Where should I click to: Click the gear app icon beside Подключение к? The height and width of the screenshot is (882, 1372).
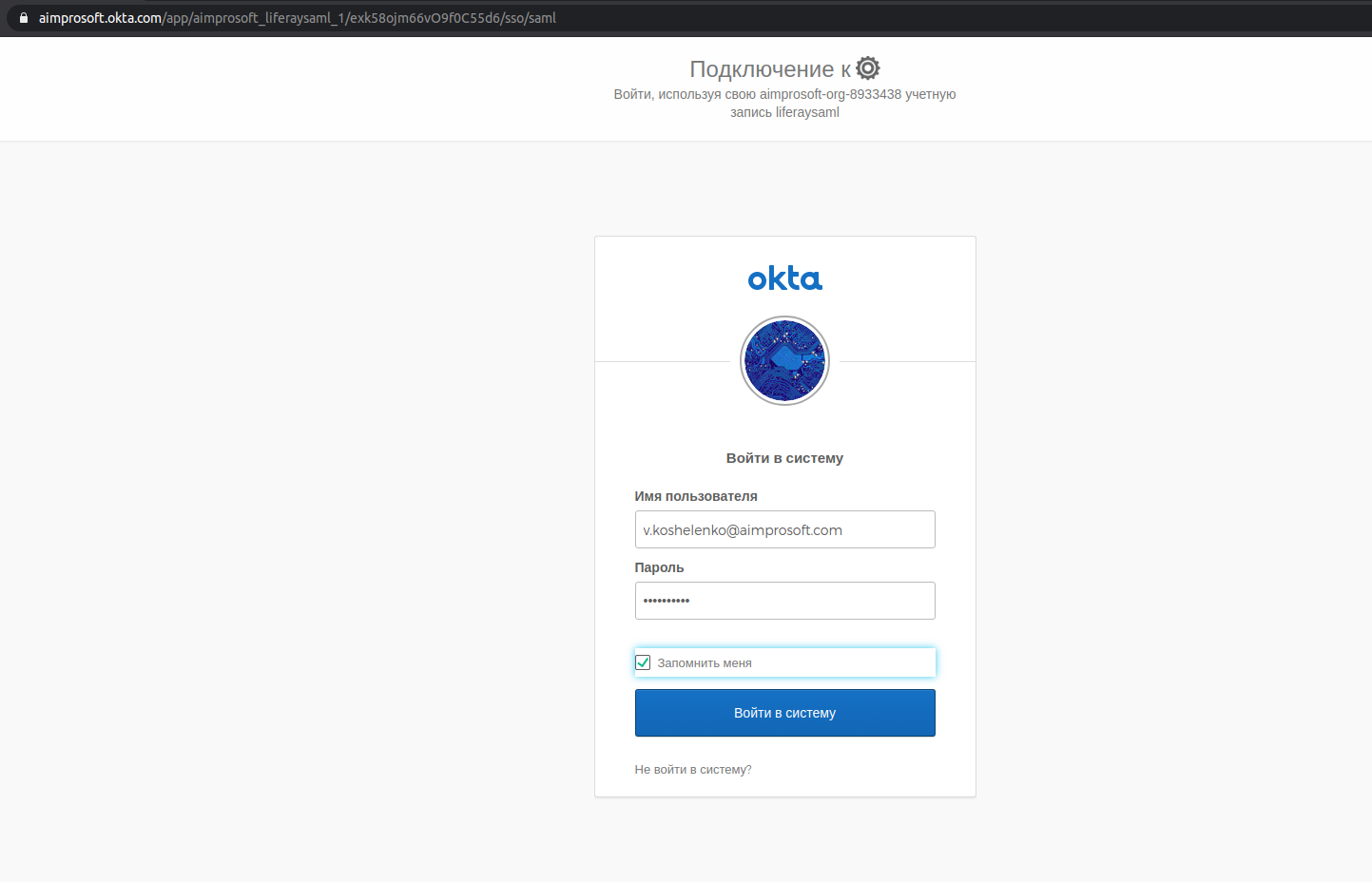(x=868, y=68)
